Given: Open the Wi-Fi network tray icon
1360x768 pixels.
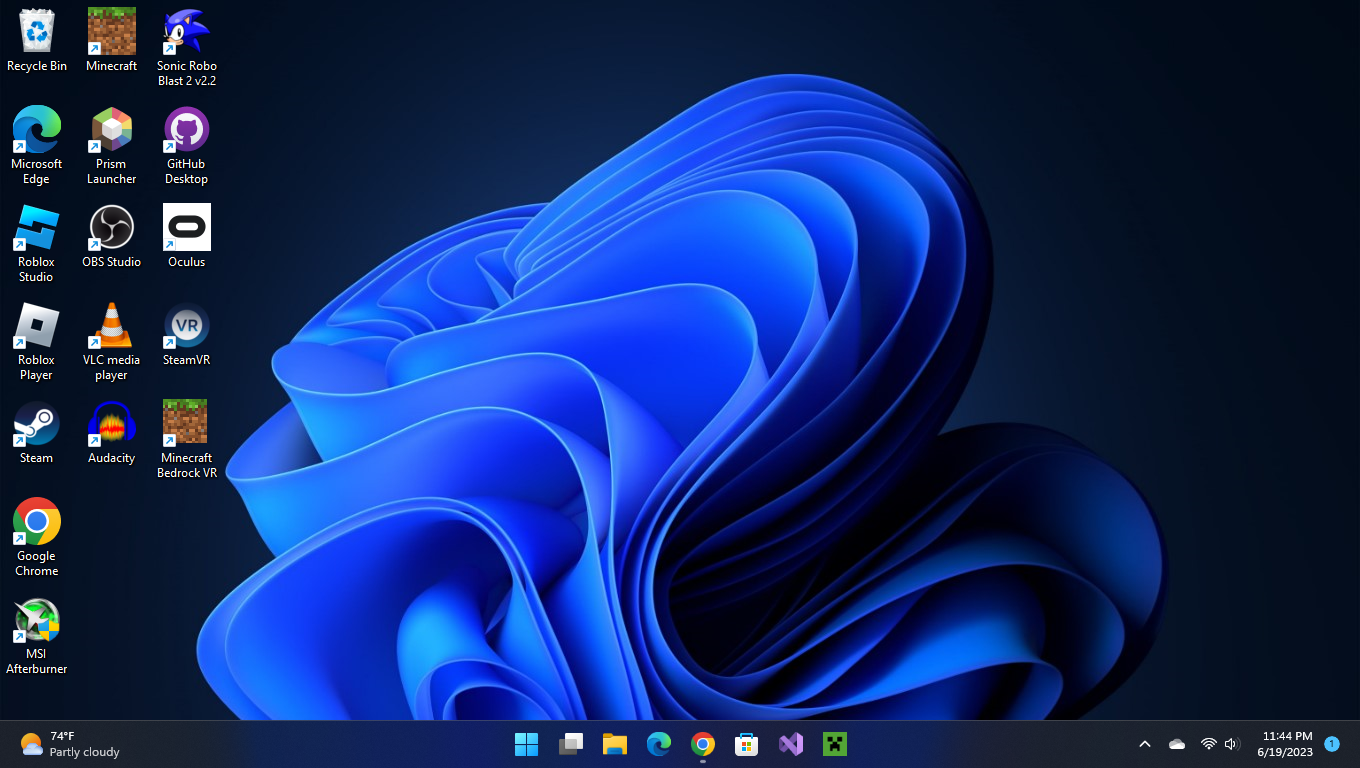Looking at the screenshot, I should (x=1208, y=744).
